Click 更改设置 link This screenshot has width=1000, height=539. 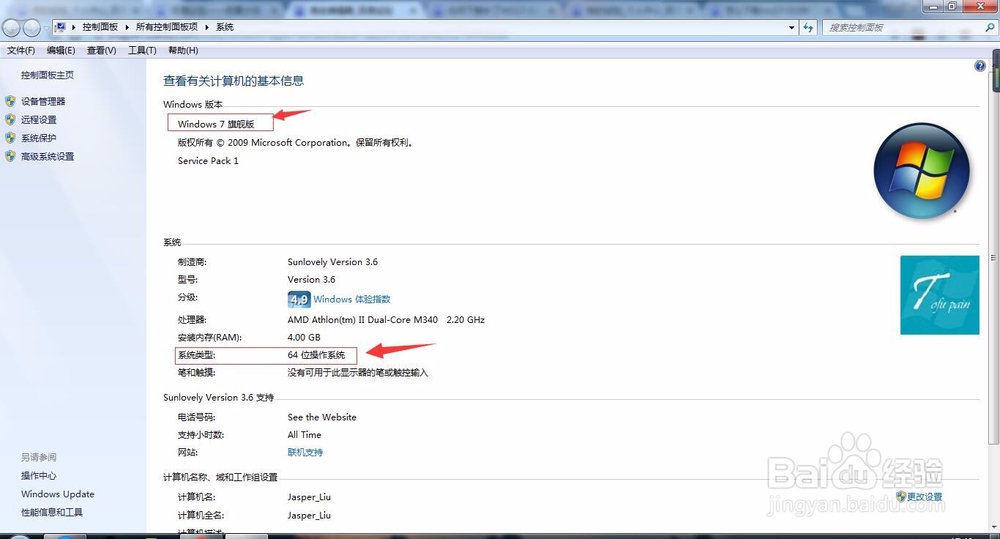tap(925, 497)
